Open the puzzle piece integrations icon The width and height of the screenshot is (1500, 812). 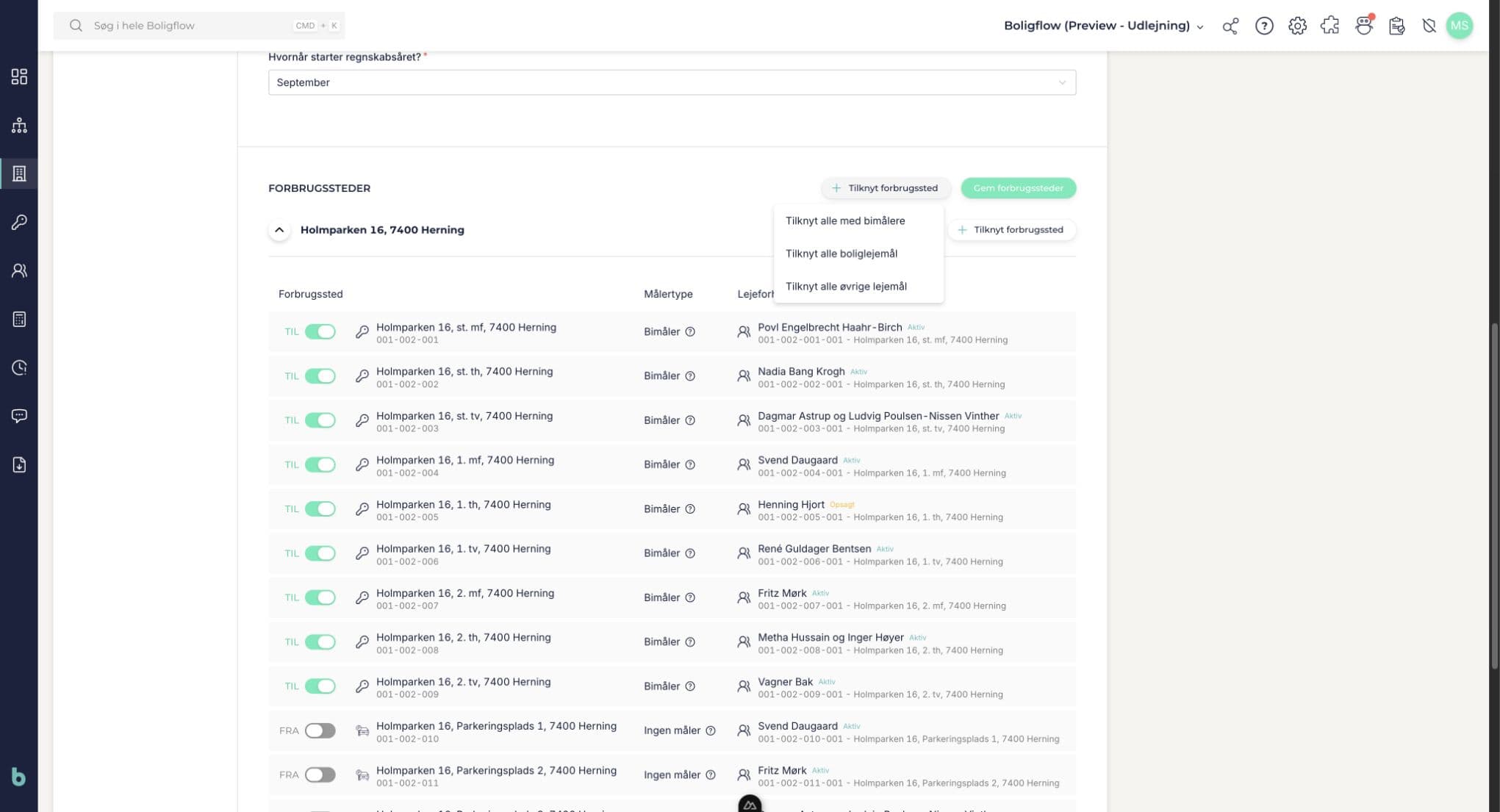tap(1330, 26)
